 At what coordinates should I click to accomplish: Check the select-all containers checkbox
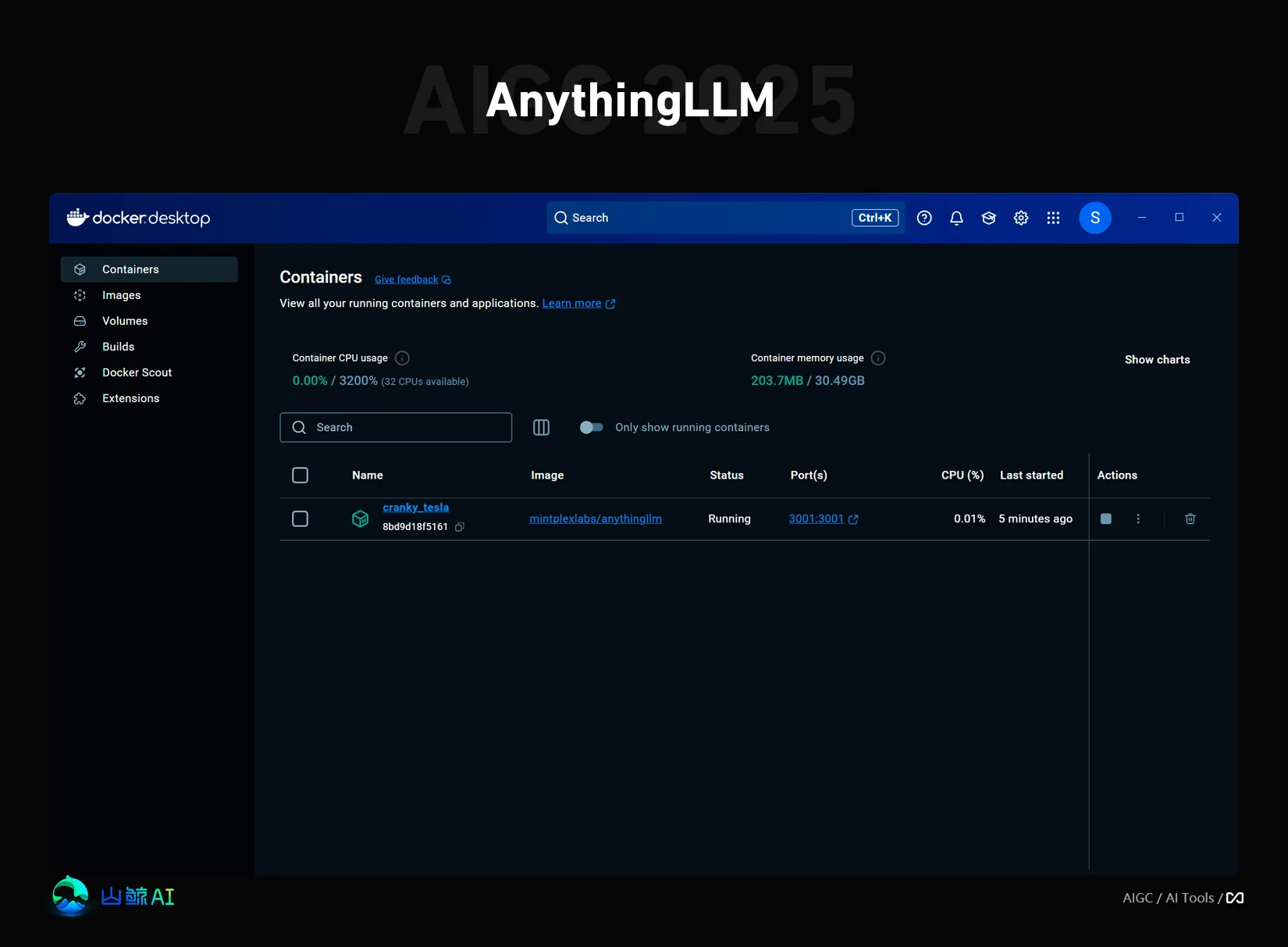pyautogui.click(x=300, y=475)
